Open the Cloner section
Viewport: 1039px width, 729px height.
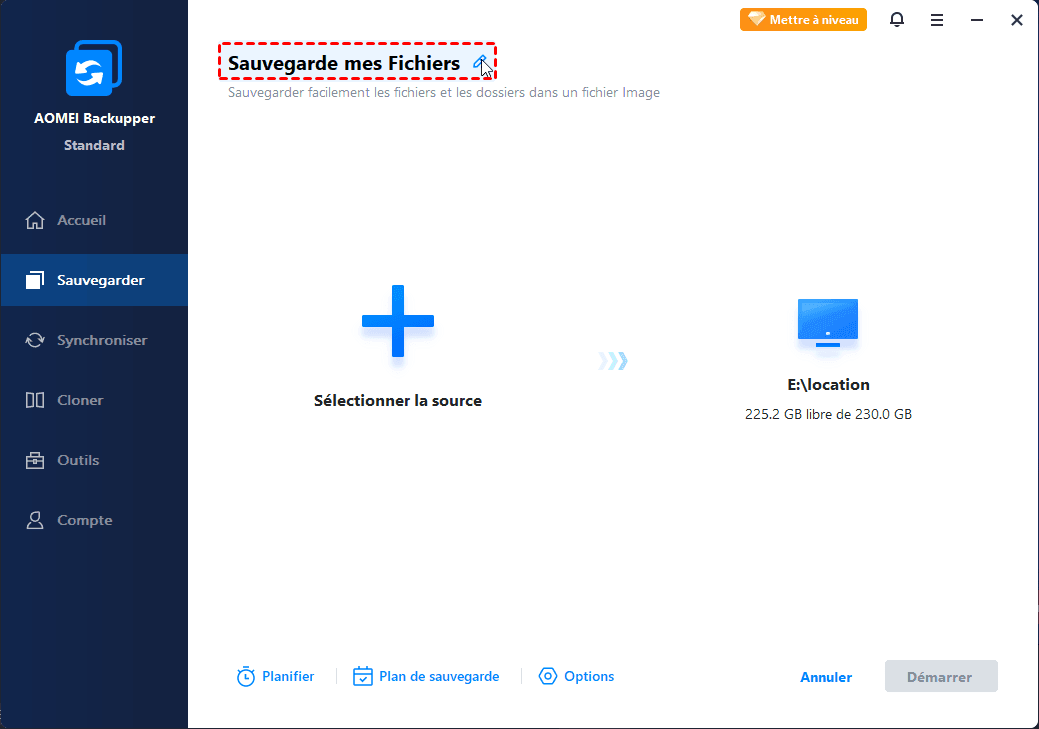[x=94, y=400]
